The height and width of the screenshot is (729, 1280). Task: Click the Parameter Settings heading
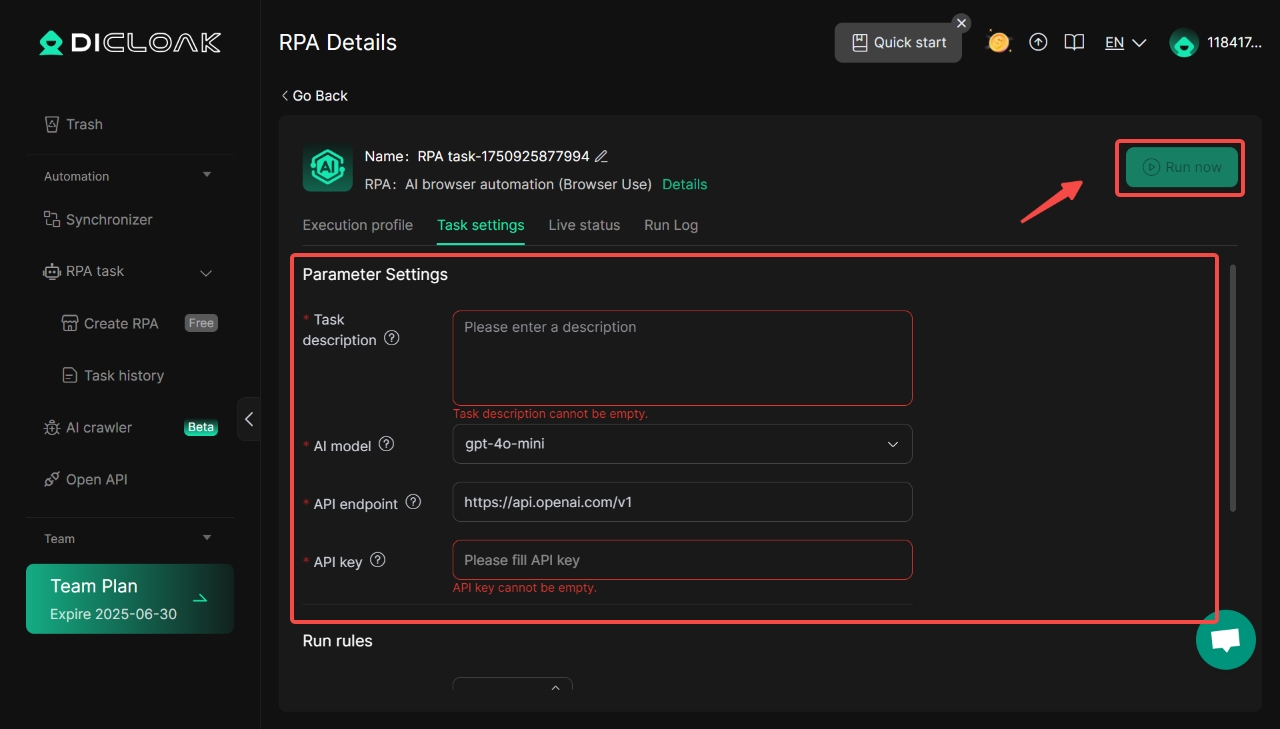coord(375,274)
